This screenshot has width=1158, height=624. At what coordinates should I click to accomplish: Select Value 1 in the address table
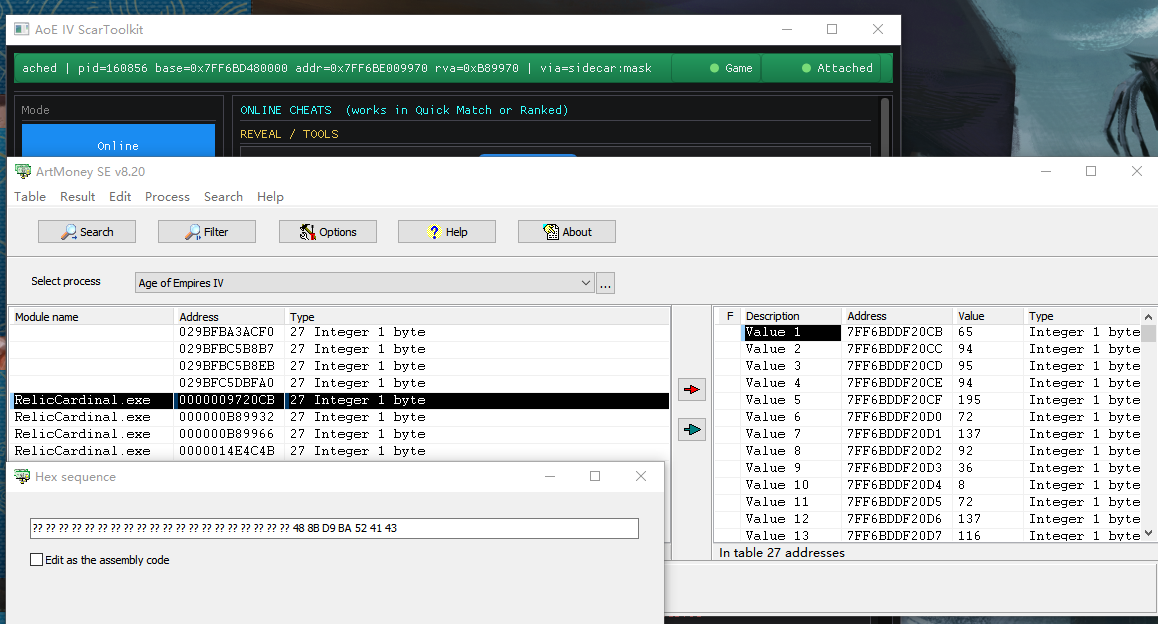[x=791, y=332]
